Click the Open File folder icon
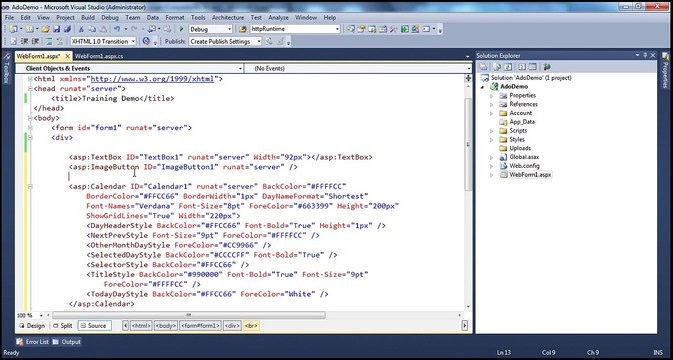The height and width of the screenshot is (360, 673). tap(45, 29)
